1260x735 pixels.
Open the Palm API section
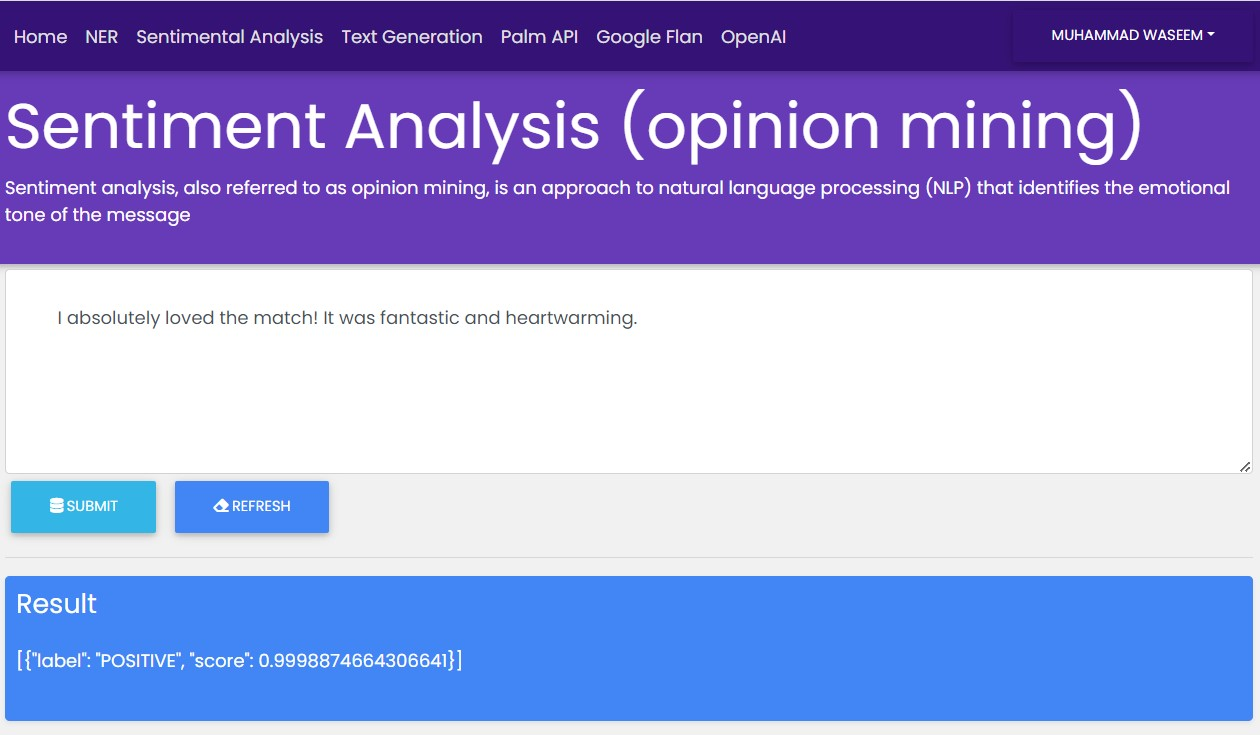[x=539, y=36]
